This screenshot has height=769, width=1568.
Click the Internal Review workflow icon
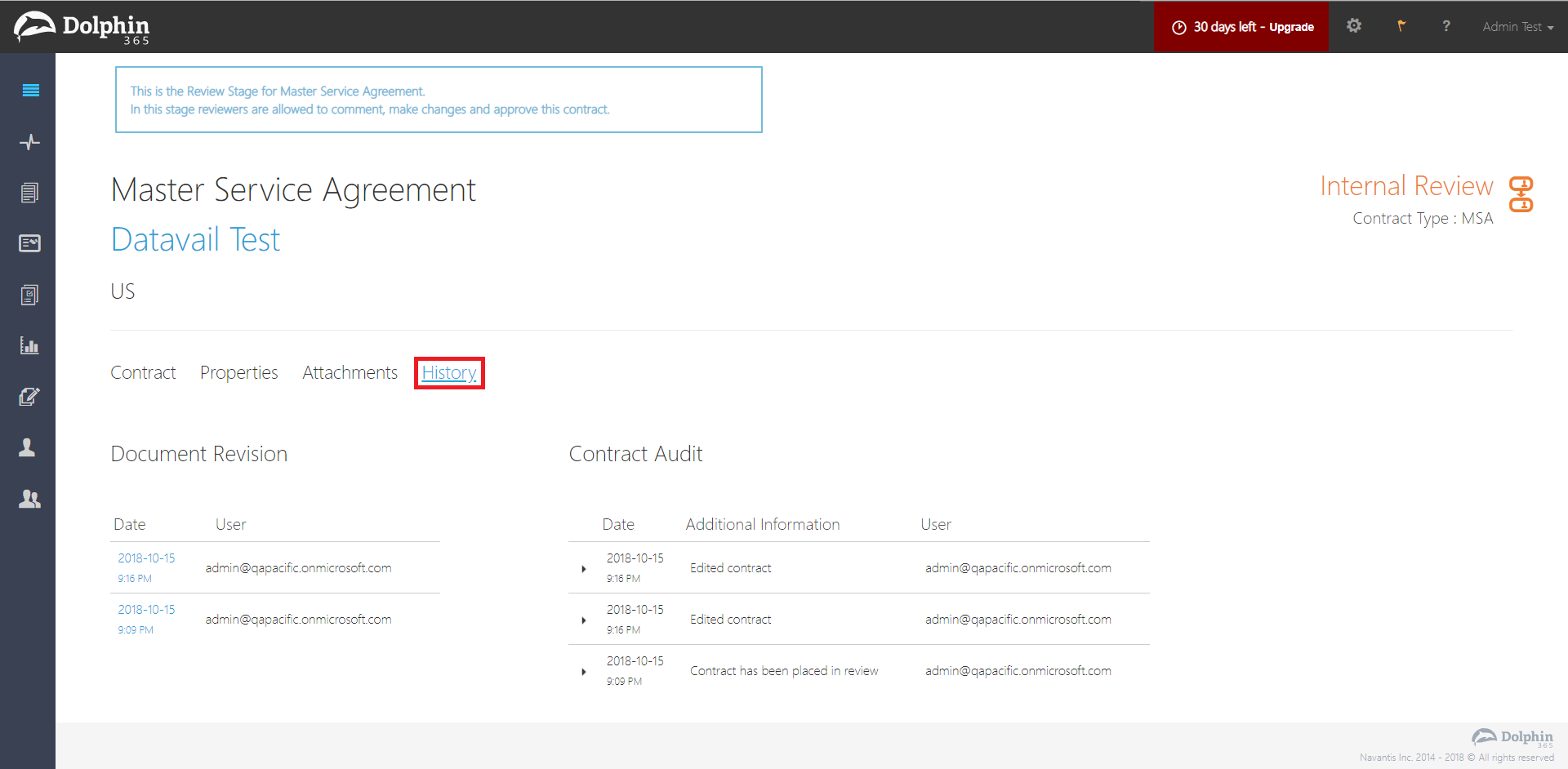click(1521, 194)
